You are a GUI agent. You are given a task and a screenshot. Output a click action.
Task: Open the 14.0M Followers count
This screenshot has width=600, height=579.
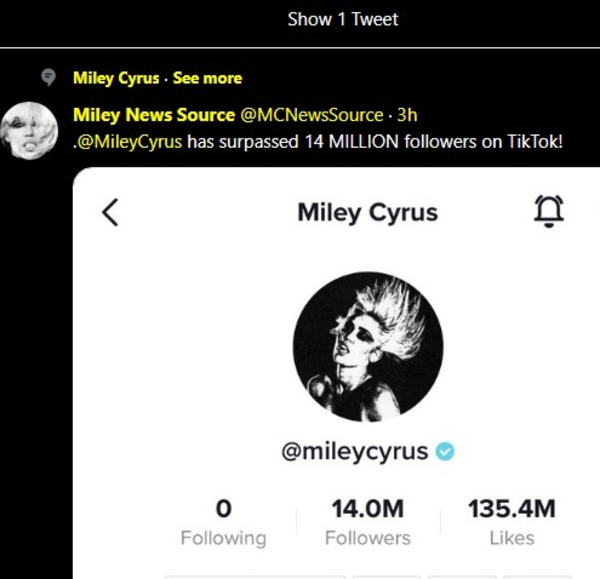(367, 509)
